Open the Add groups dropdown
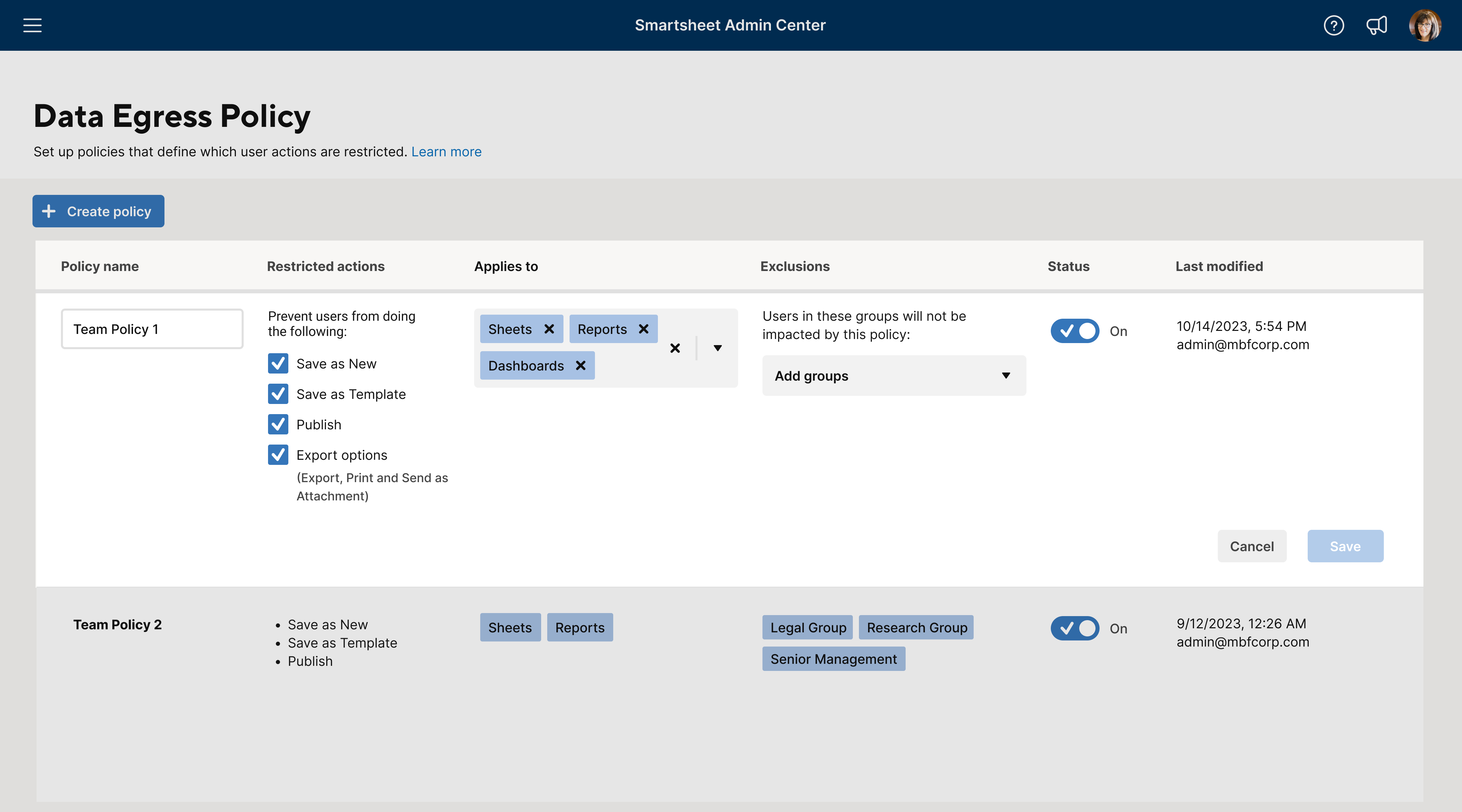1462x812 pixels. pyautogui.click(x=894, y=376)
